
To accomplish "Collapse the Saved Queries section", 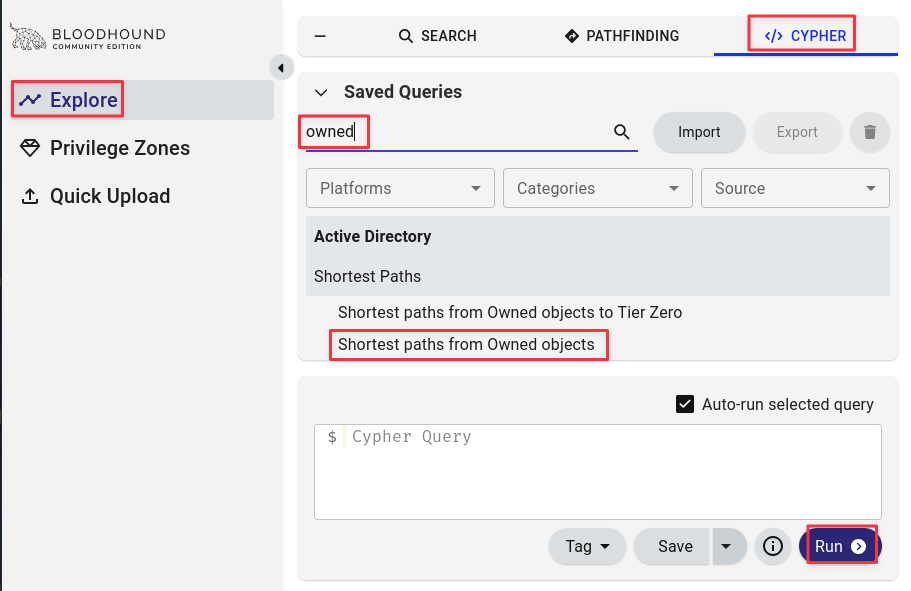I will (321, 92).
